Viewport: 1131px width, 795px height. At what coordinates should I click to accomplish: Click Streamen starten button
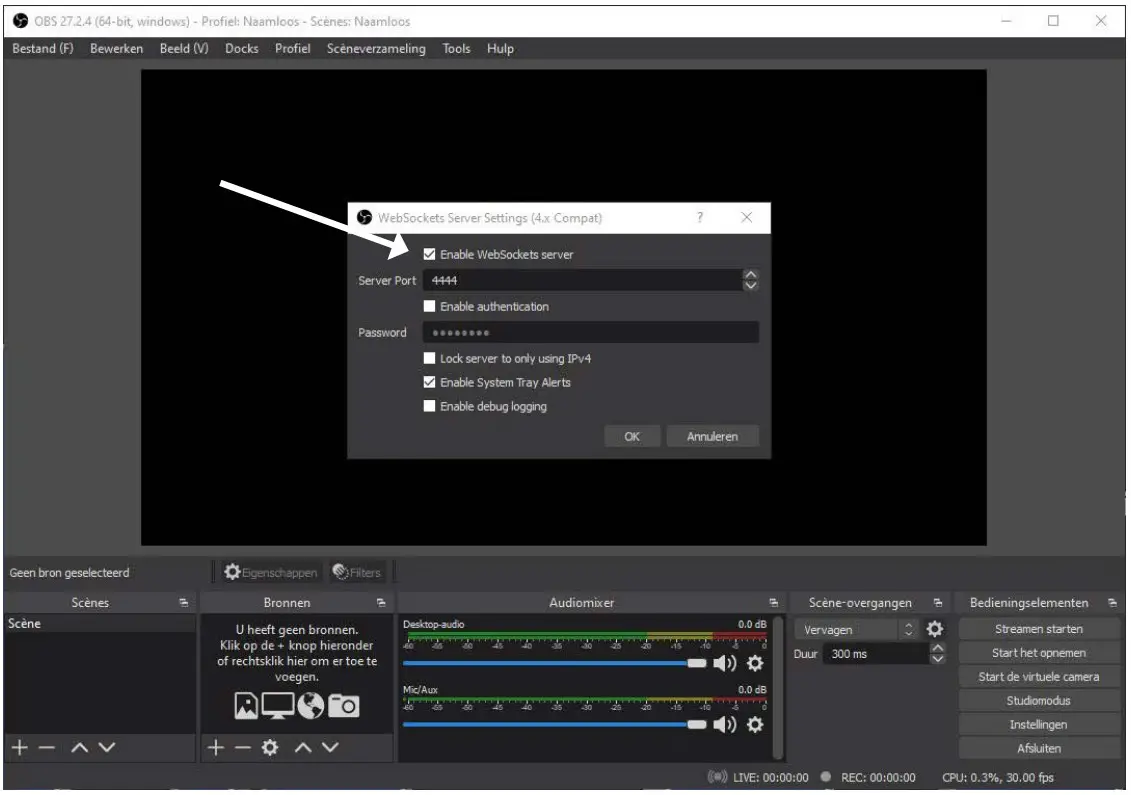(1039, 629)
